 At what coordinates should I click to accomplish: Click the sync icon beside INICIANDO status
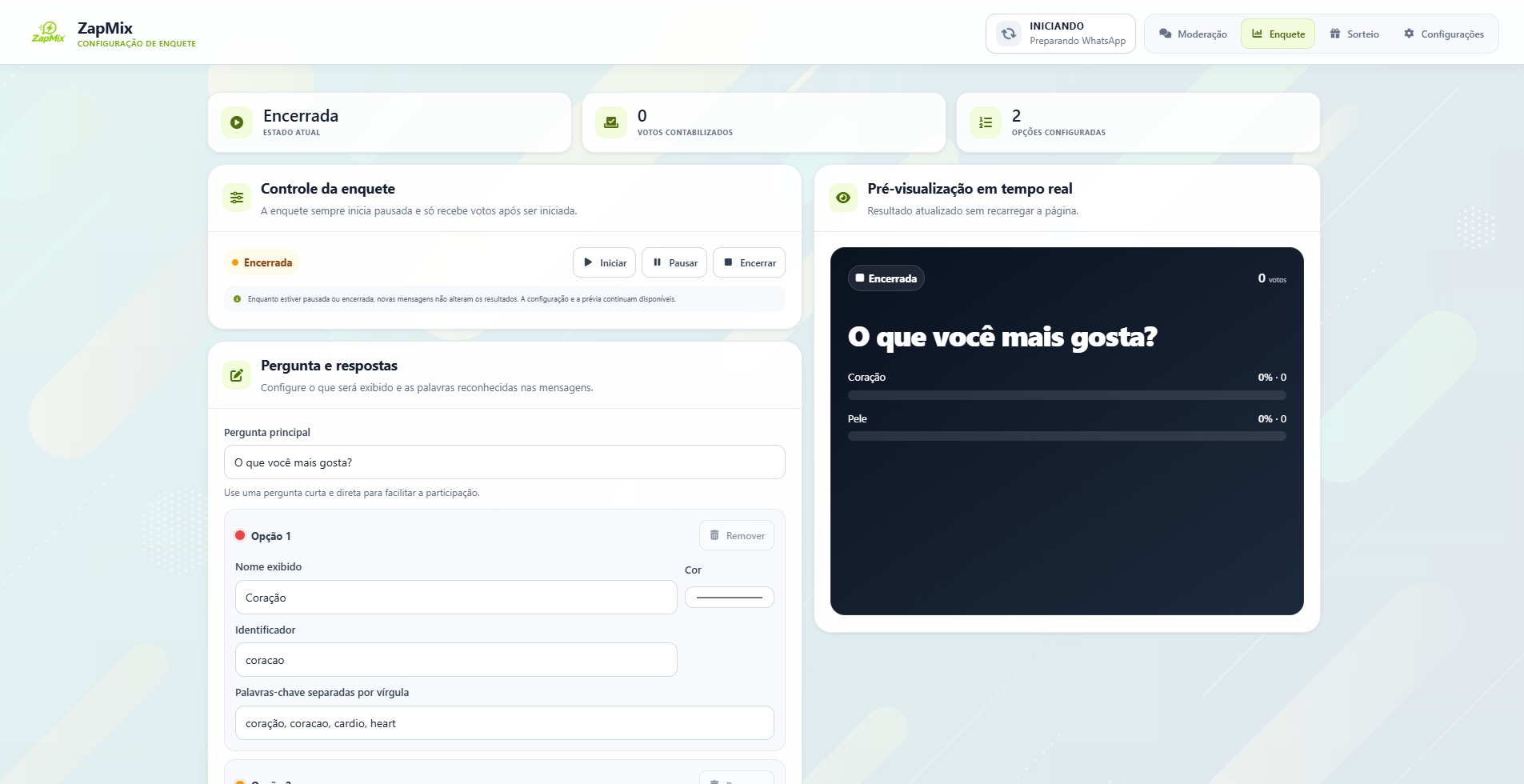[1009, 34]
